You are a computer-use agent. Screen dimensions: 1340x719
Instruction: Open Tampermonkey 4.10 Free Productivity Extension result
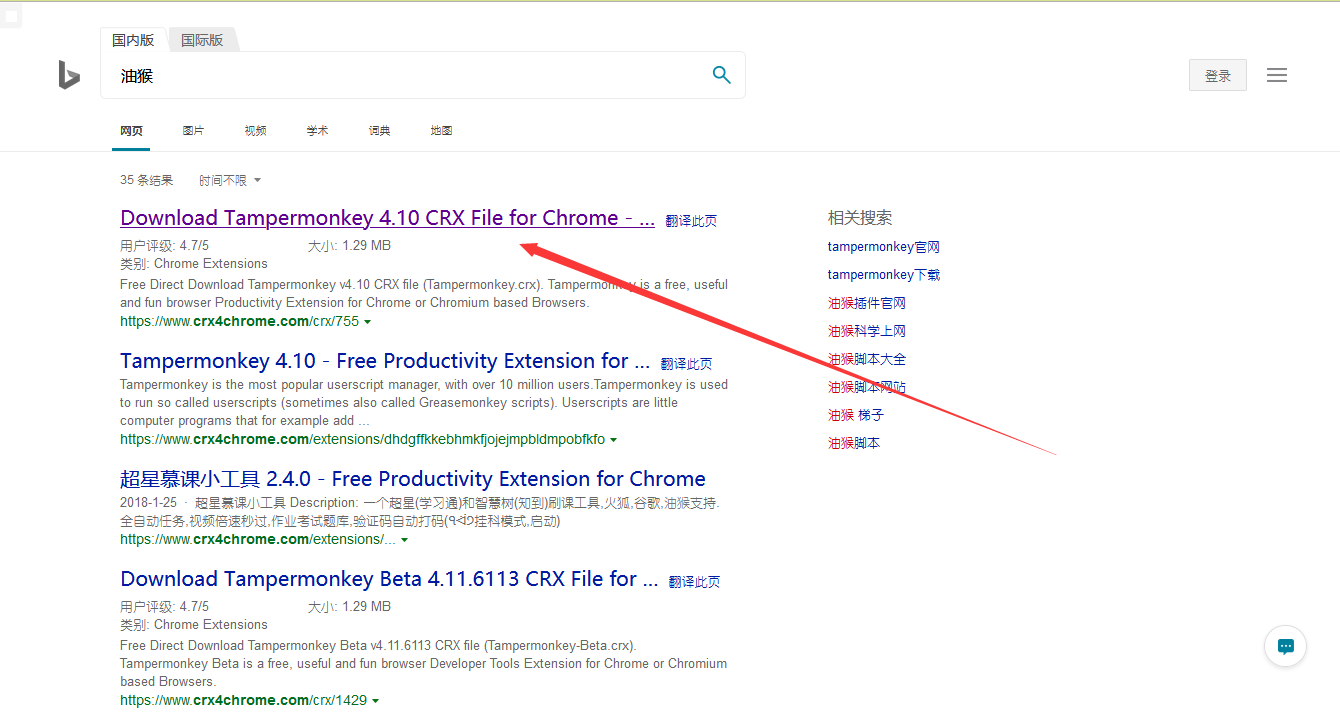tap(385, 361)
